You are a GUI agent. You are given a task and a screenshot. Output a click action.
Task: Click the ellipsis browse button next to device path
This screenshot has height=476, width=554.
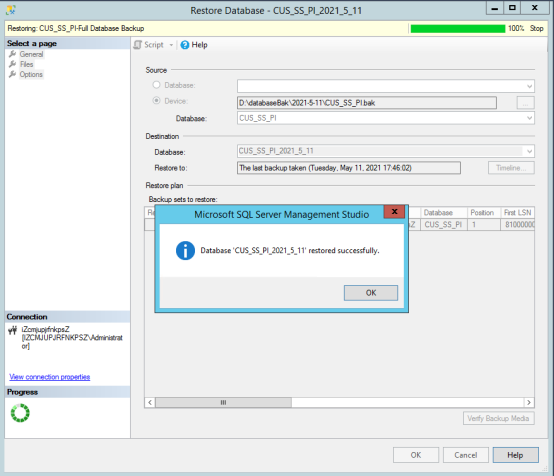pos(525,103)
